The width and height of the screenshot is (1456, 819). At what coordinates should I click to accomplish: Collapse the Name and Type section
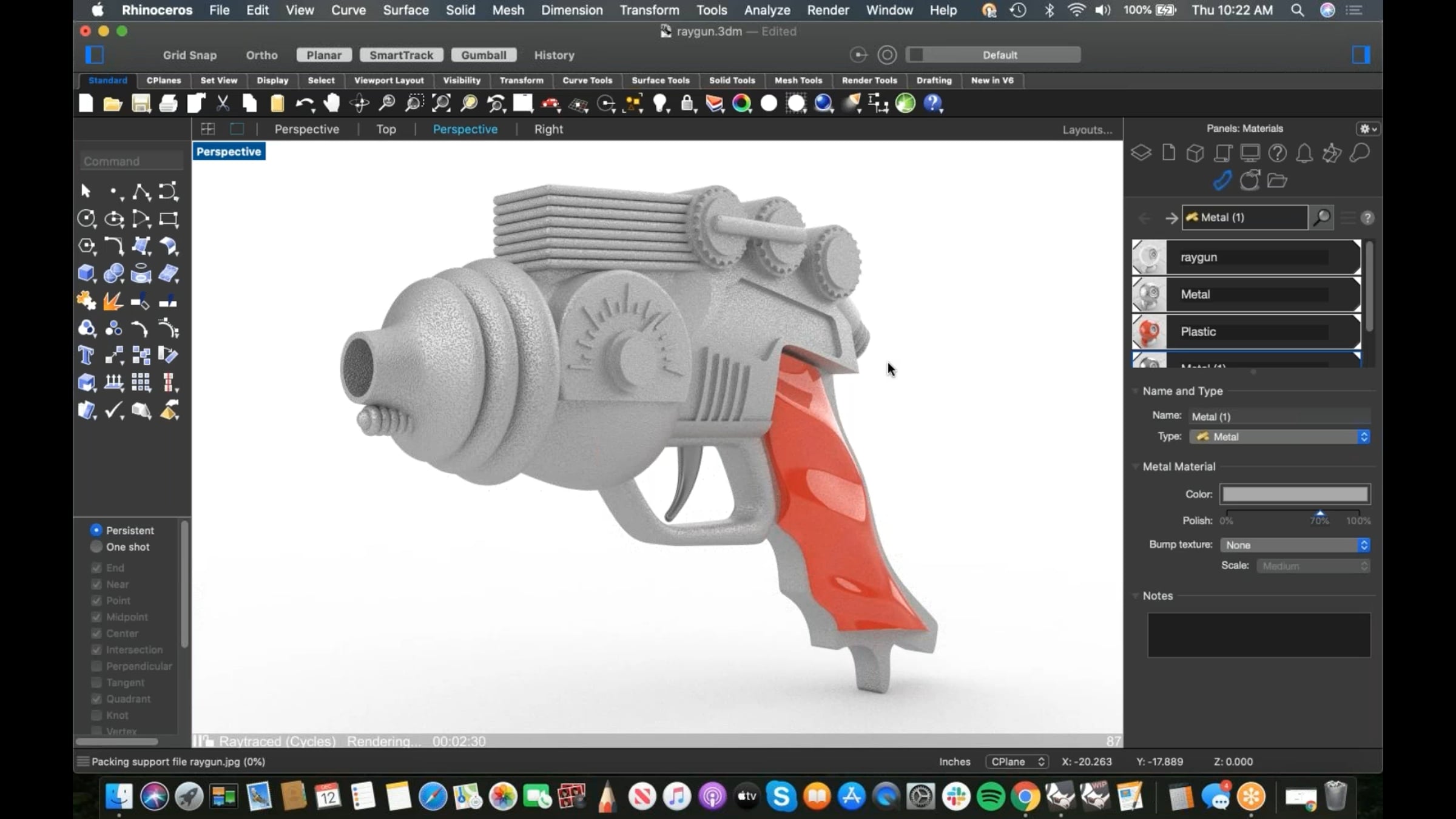pyautogui.click(x=1134, y=391)
